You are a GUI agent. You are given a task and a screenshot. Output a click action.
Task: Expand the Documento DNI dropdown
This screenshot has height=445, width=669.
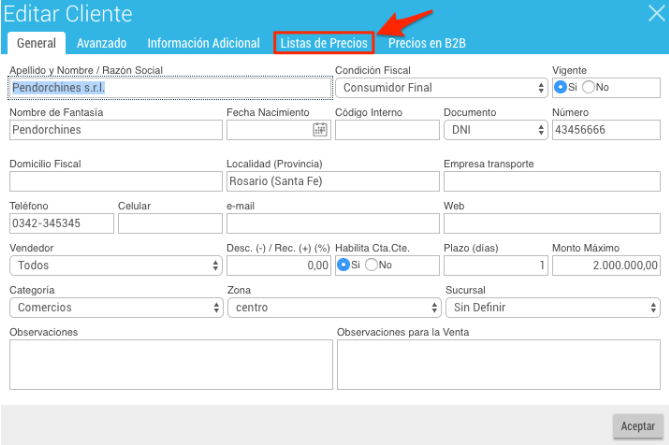tap(495, 130)
